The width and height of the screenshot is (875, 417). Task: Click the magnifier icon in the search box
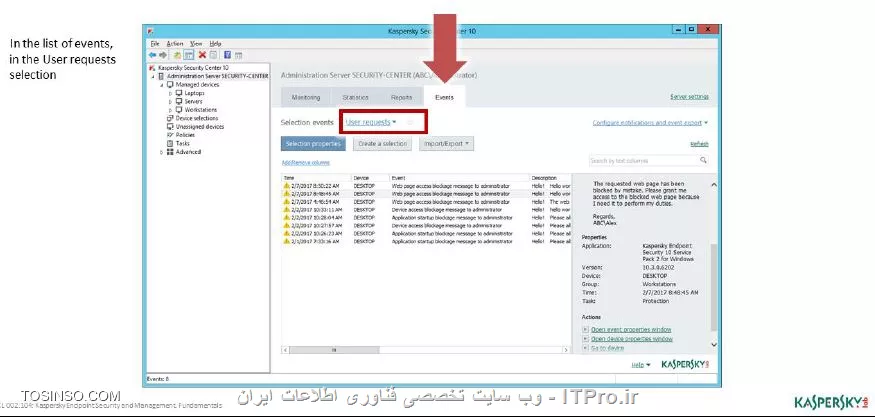tap(703, 160)
